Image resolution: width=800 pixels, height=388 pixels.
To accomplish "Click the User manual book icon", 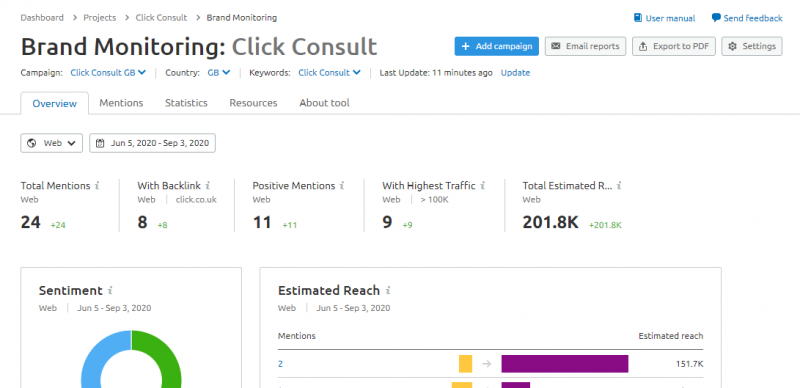I will 638,18.
